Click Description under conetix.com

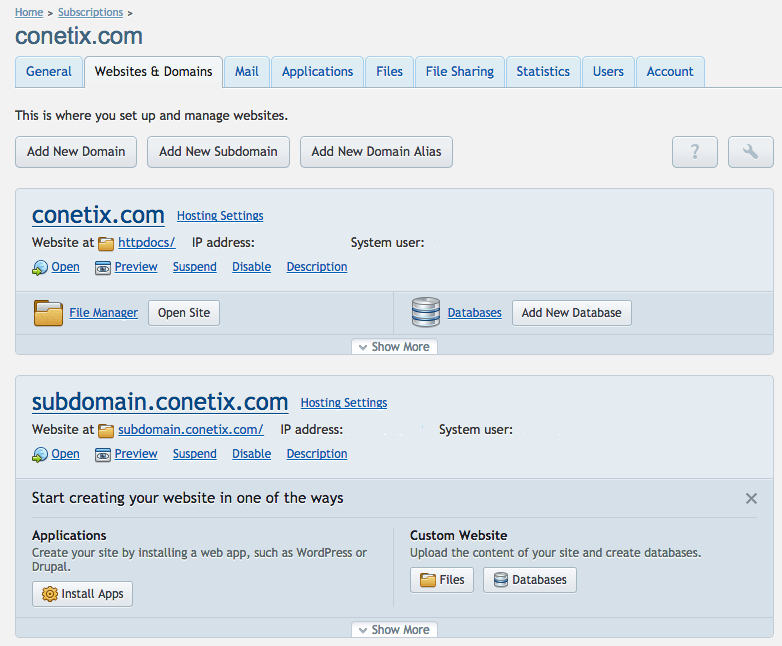317,267
